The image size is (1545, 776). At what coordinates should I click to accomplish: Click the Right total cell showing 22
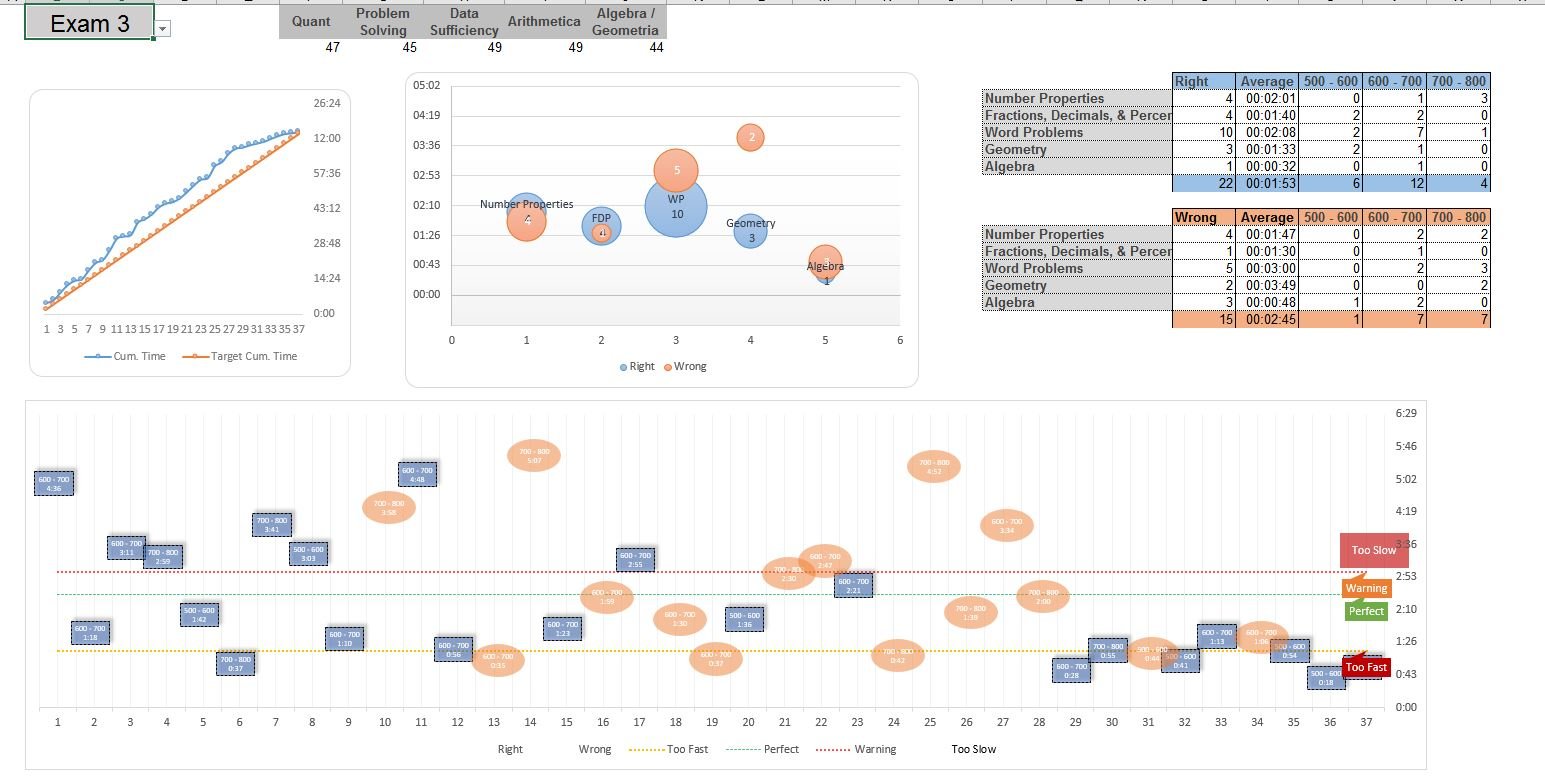(x=1203, y=183)
